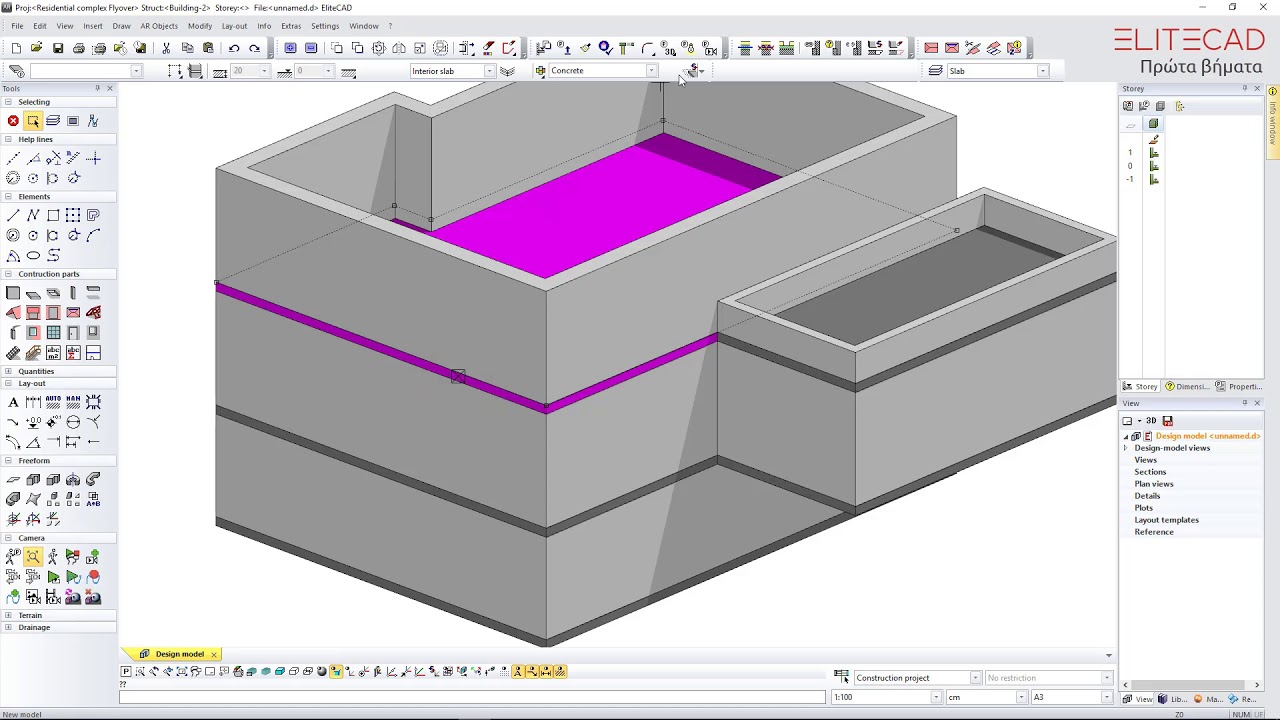The width and height of the screenshot is (1280, 720).
Task: Collapse the Camera section
Action: (9, 538)
